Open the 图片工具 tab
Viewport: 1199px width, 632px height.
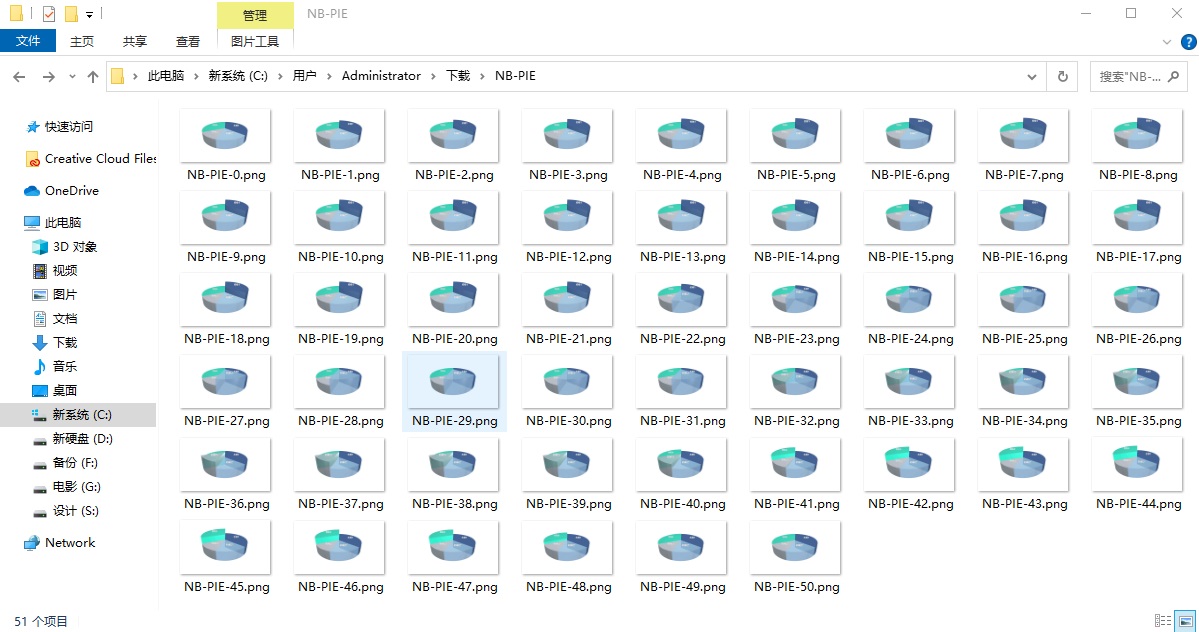(x=255, y=41)
